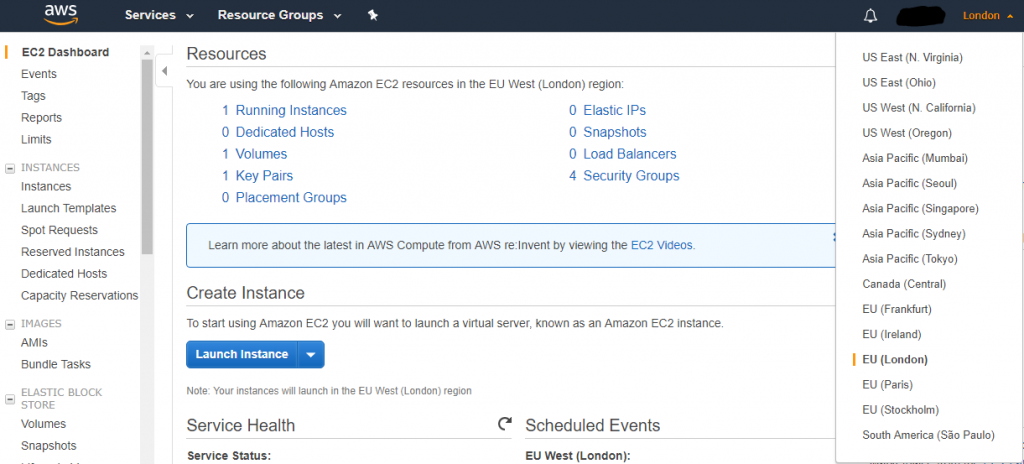Close the London region dropdown in the header
The width and height of the screenshot is (1024, 464).
[x=988, y=16]
